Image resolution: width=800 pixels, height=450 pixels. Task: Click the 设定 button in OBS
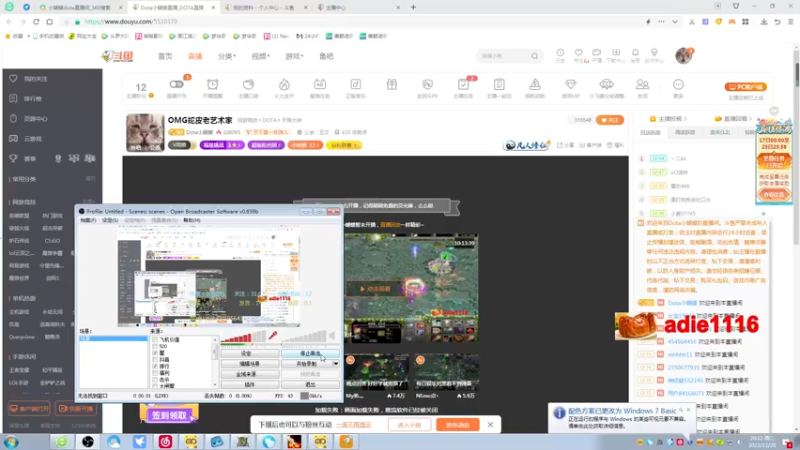pos(249,354)
